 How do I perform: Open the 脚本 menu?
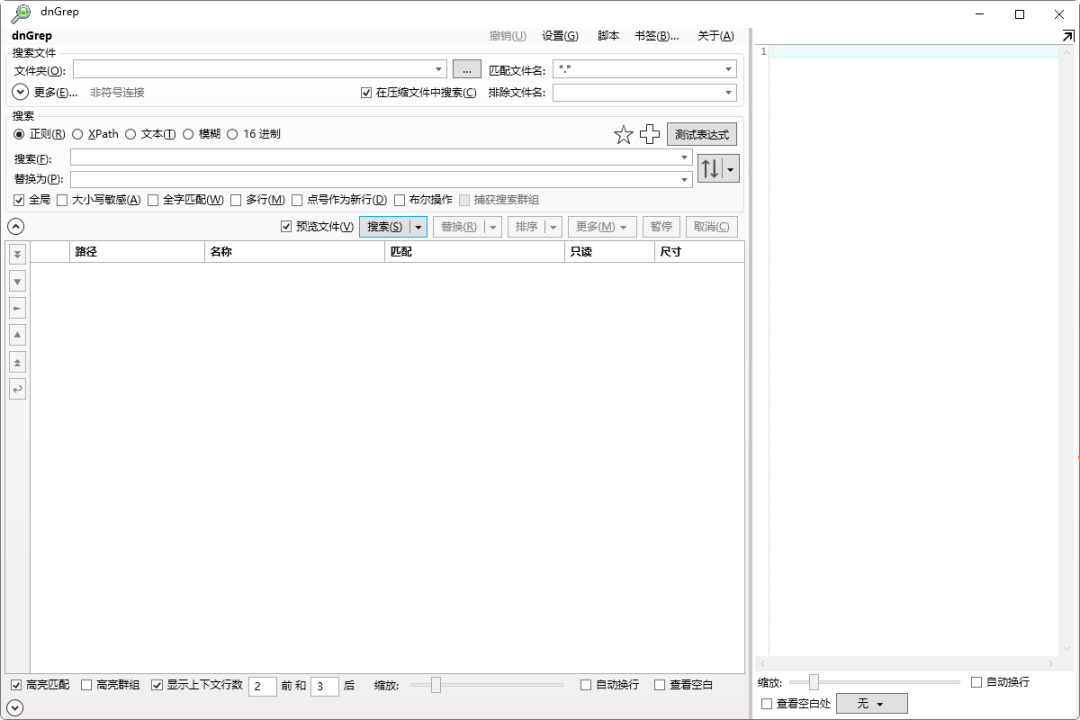(x=608, y=36)
